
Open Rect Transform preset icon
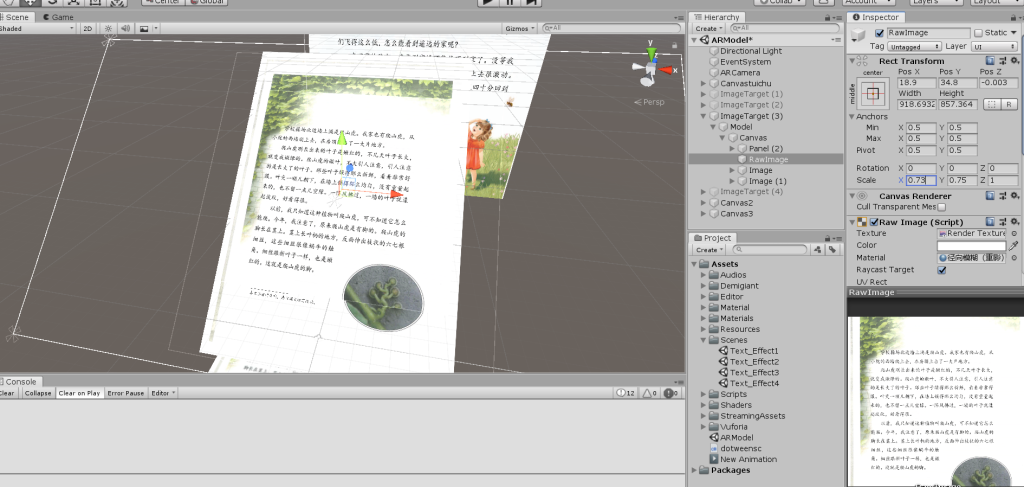[x=1002, y=61]
